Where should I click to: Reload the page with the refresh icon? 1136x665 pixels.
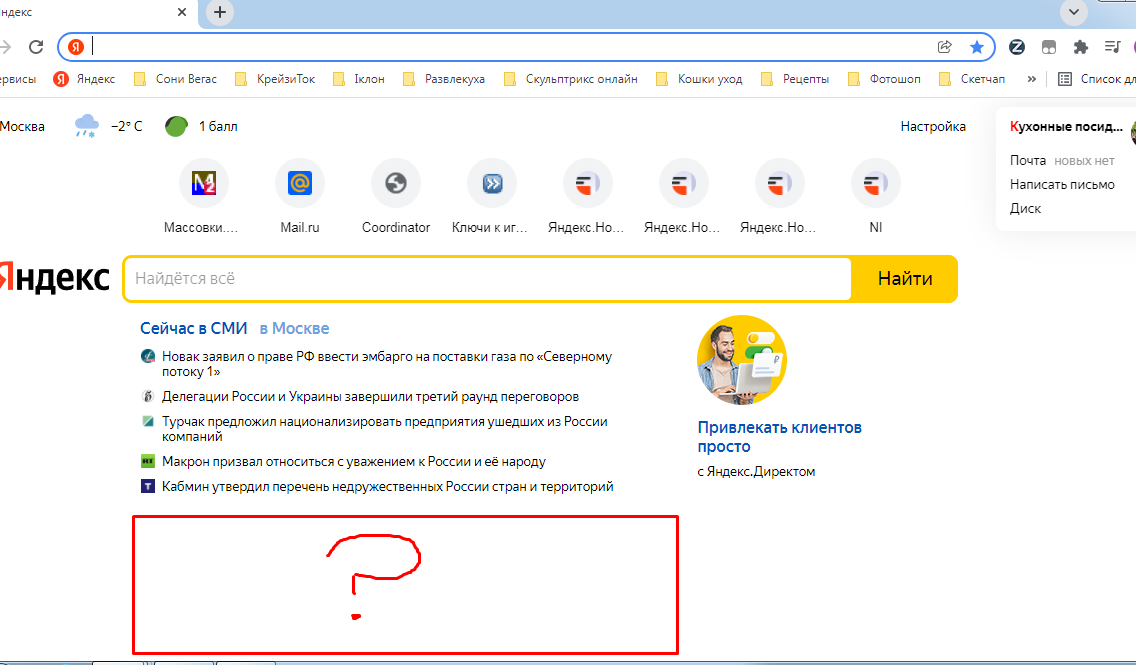pos(36,47)
